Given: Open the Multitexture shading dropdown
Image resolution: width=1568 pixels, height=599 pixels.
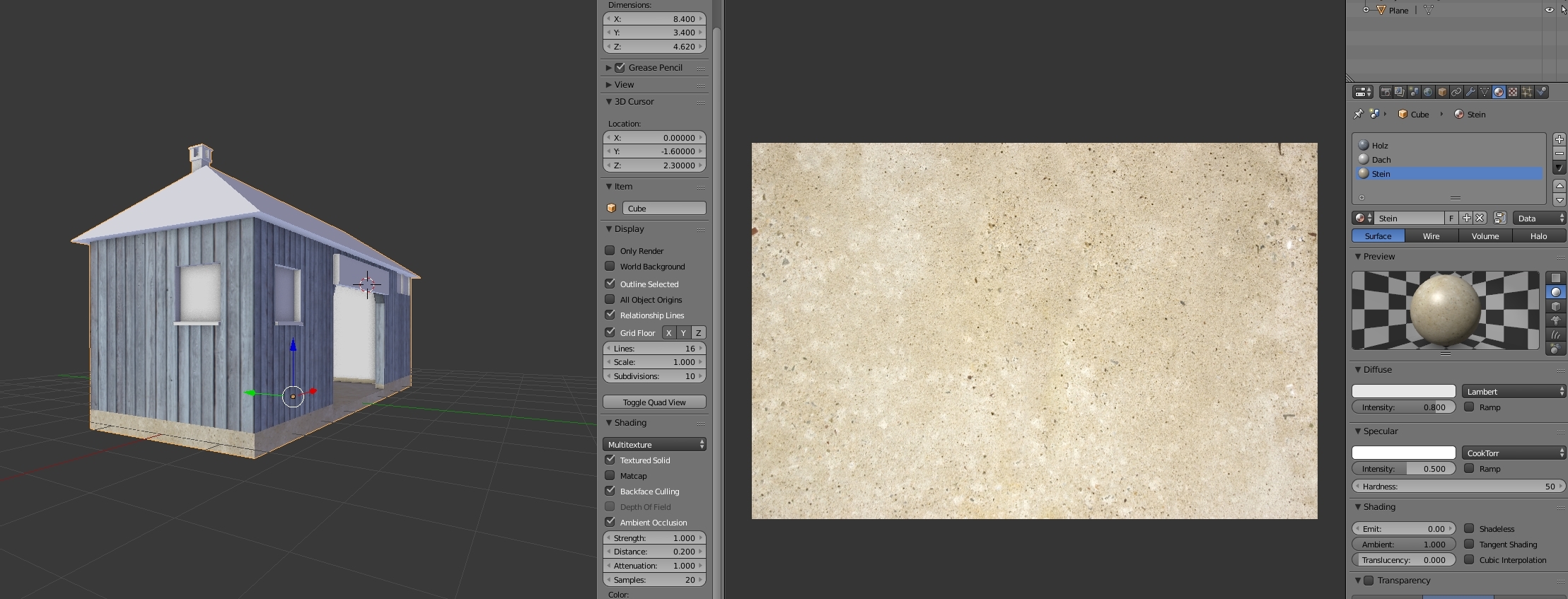Looking at the screenshot, I should point(654,444).
